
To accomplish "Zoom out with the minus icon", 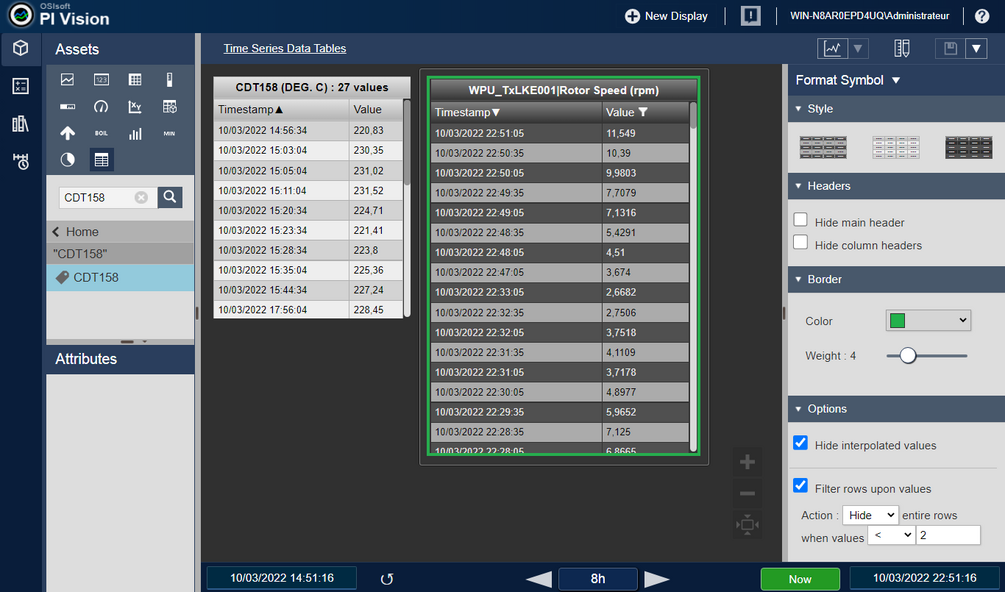I will pyautogui.click(x=747, y=493).
